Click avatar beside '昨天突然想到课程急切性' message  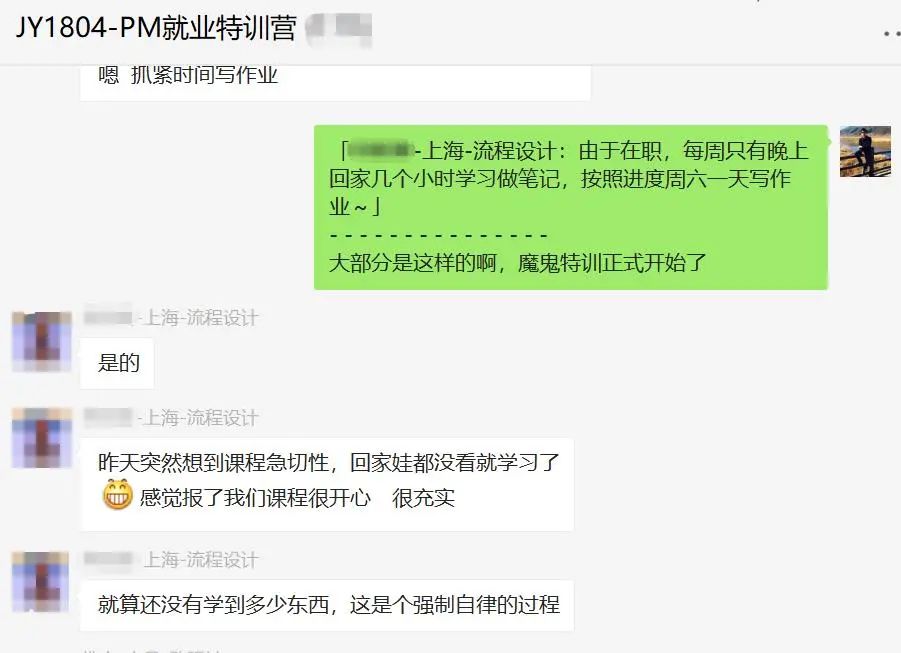click(x=41, y=438)
